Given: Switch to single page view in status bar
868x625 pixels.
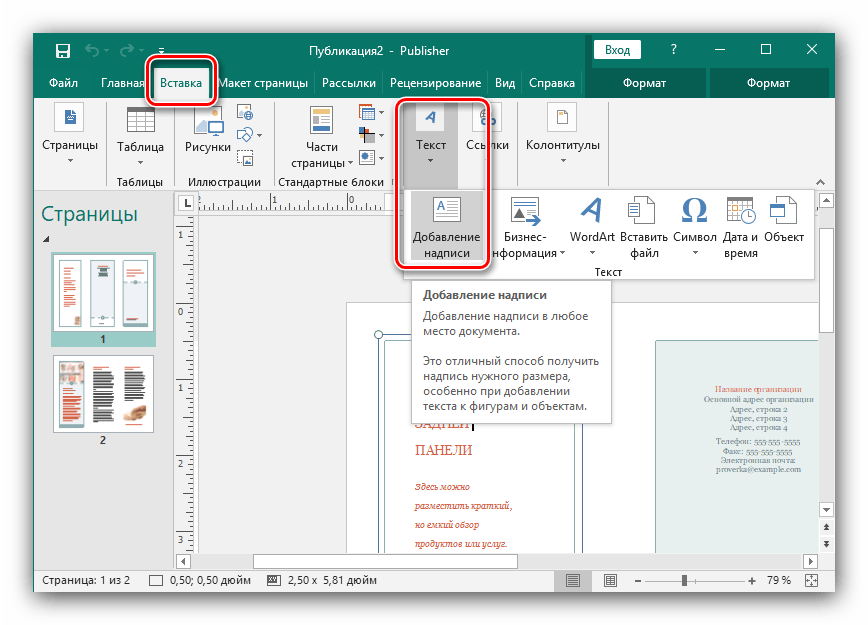Looking at the screenshot, I should click(573, 580).
